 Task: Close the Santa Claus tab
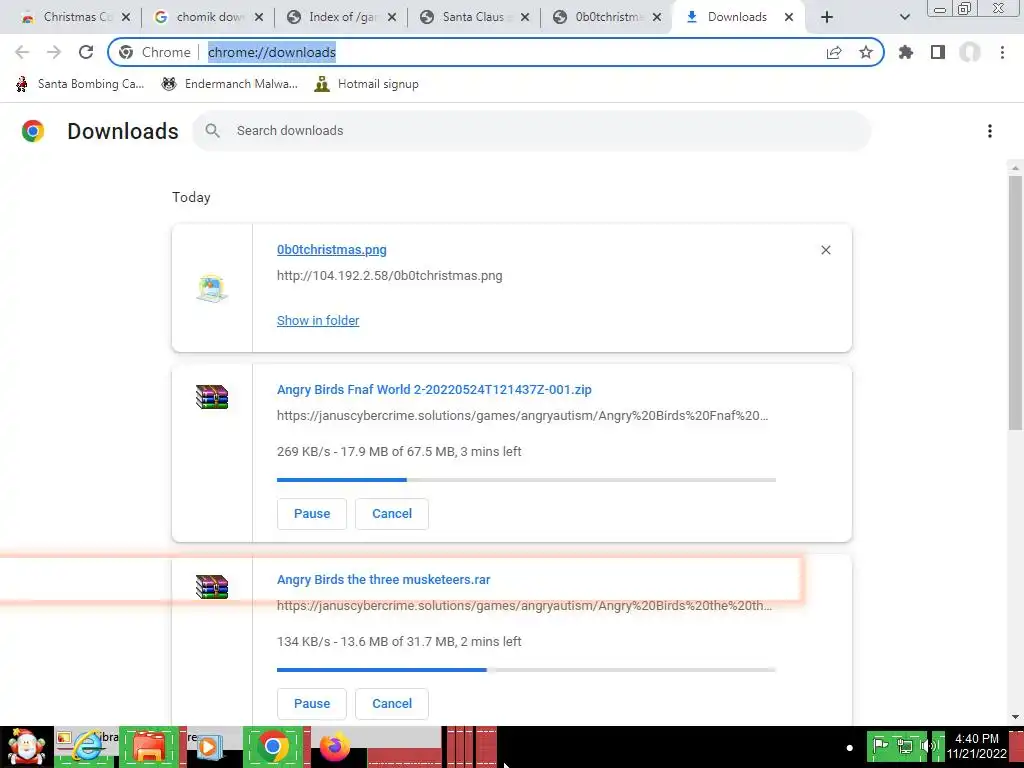[525, 18]
